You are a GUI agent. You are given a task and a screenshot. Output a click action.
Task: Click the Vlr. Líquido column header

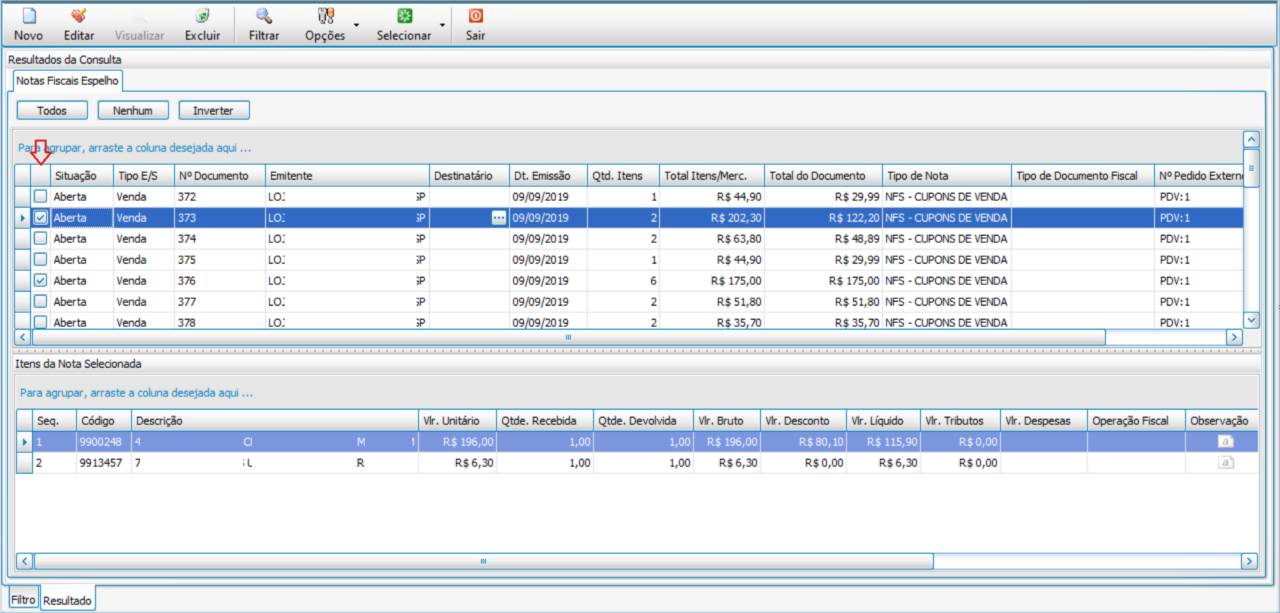(883, 421)
